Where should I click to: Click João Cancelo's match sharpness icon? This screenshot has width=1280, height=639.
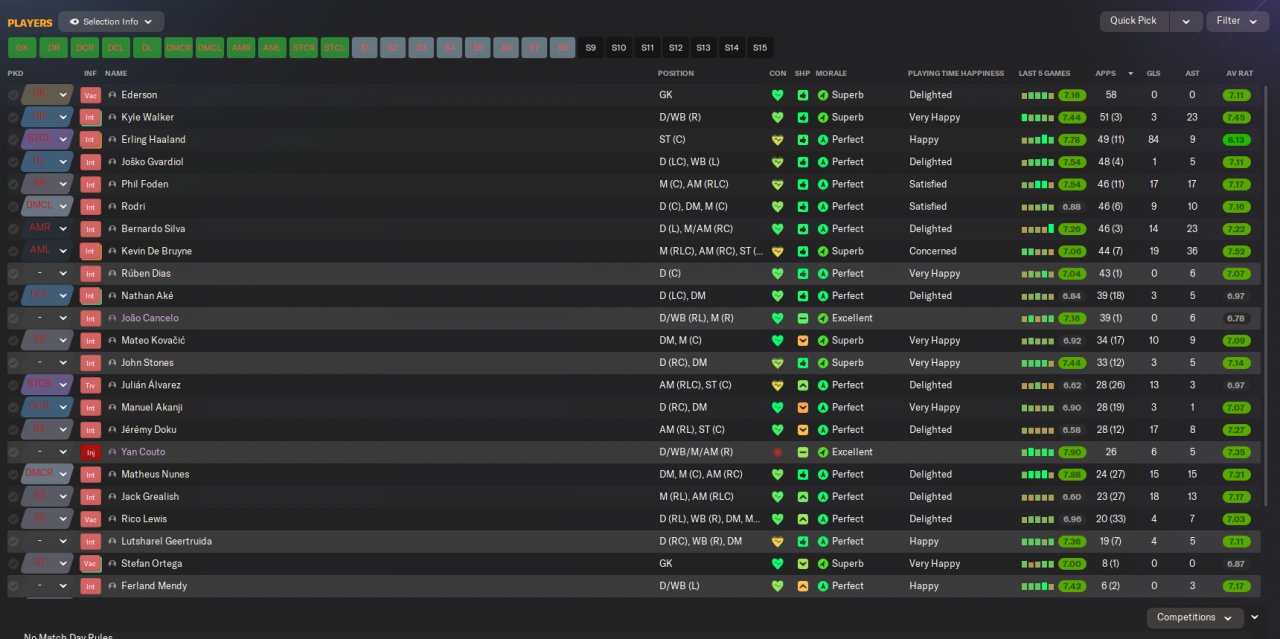click(802, 318)
